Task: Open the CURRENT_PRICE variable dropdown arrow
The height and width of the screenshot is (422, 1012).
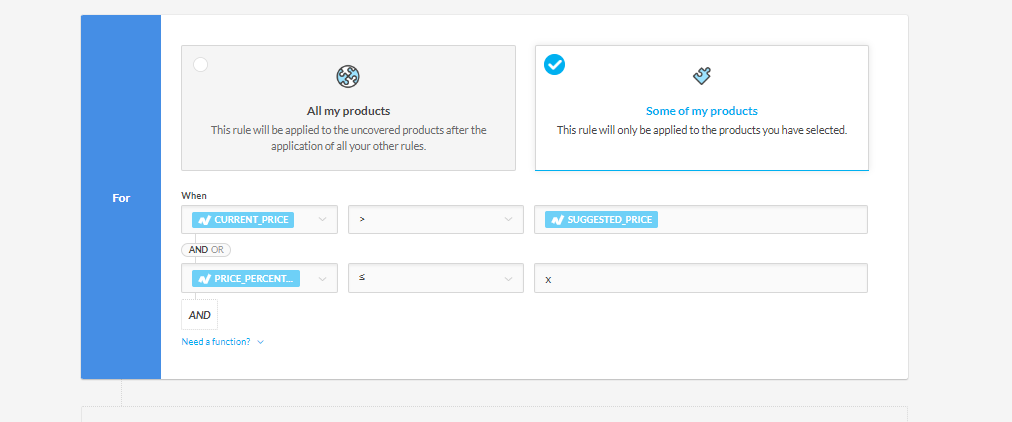Action: 322,220
